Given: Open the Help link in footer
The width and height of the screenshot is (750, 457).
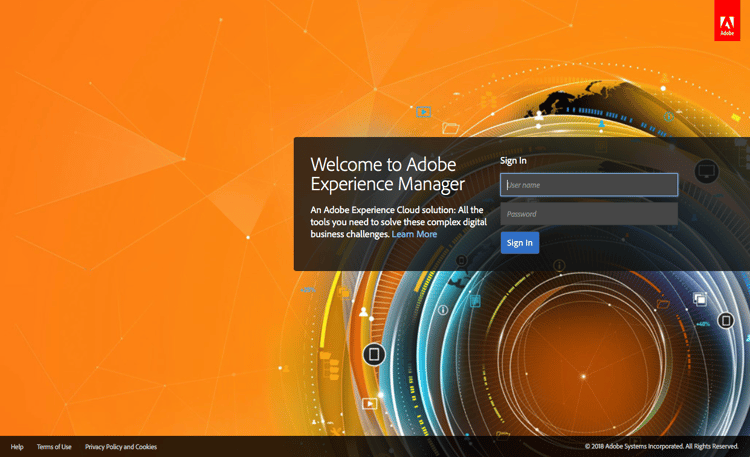Looking at the screenshot, I should (17, 447).
